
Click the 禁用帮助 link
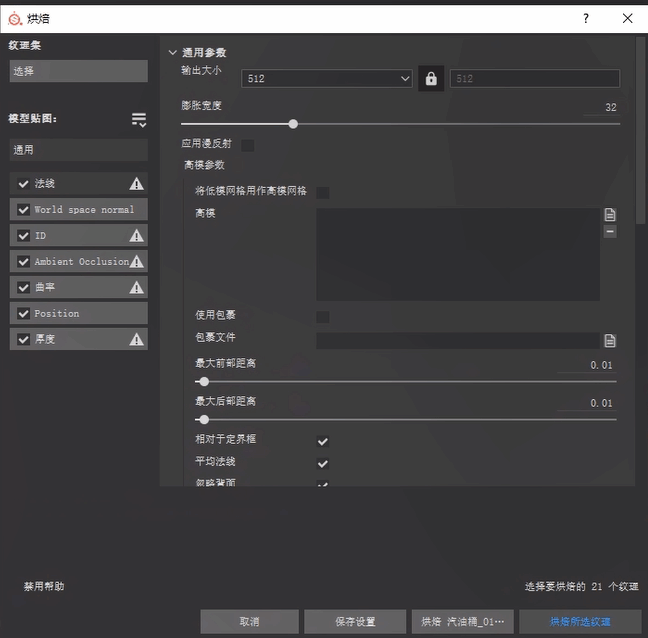tap(44, 586)
